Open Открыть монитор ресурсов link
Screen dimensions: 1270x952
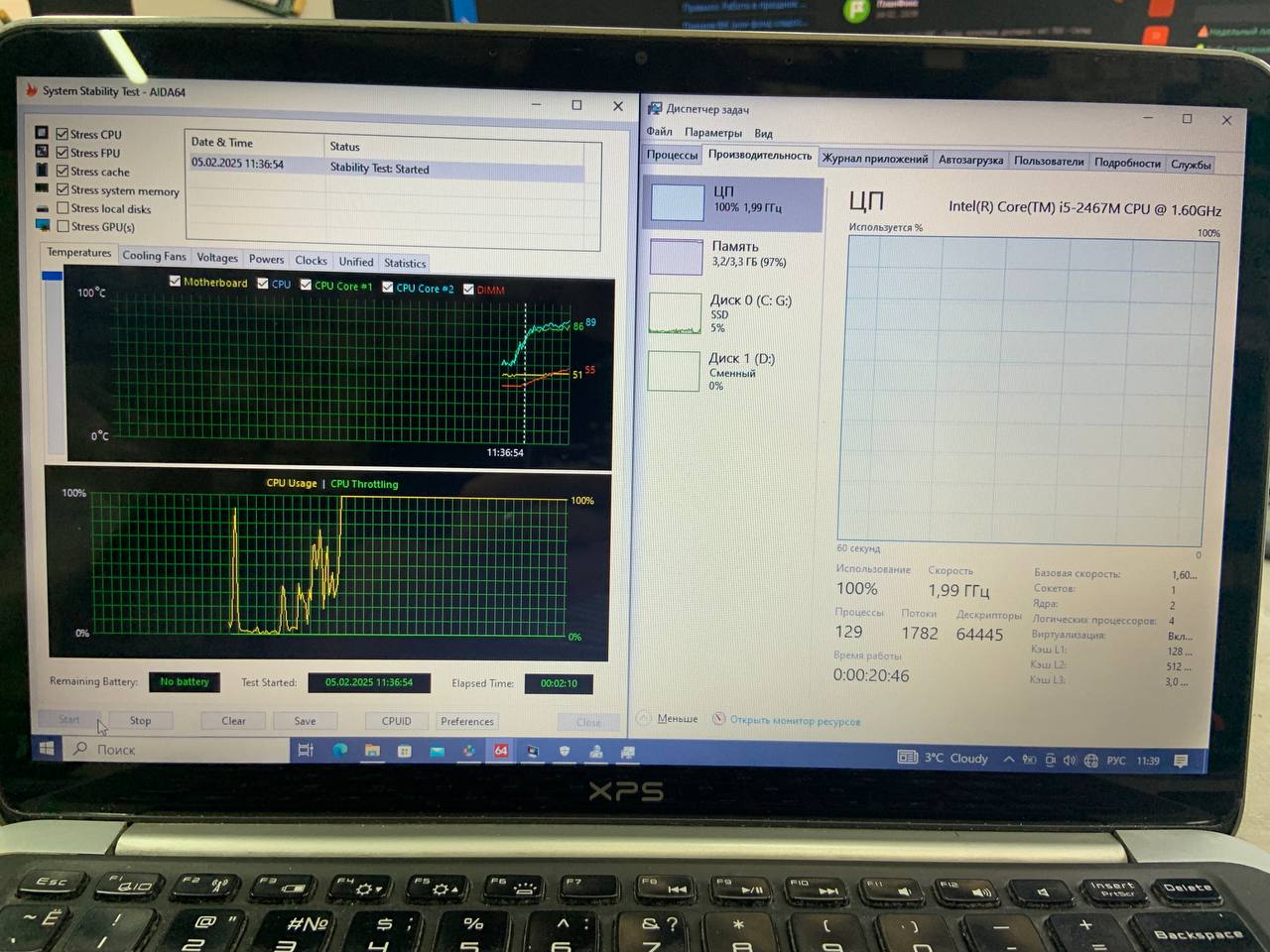[x=795, y=721]
